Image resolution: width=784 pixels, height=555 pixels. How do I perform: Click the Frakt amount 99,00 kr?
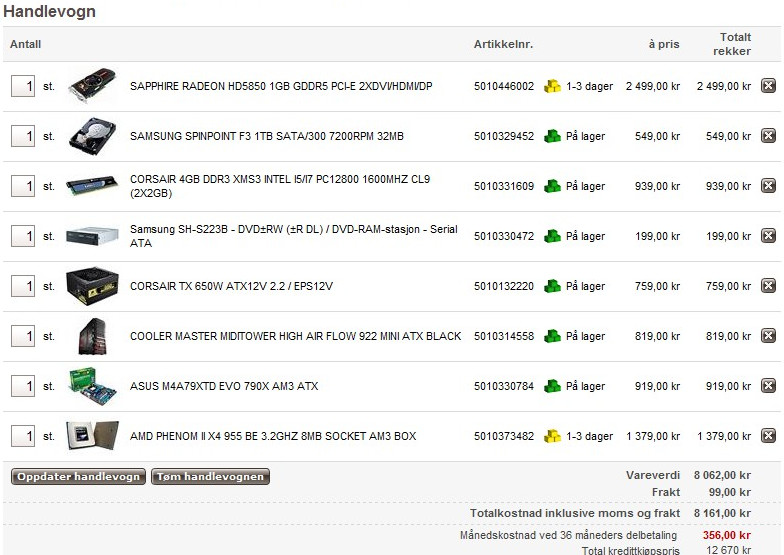point(730,492)
